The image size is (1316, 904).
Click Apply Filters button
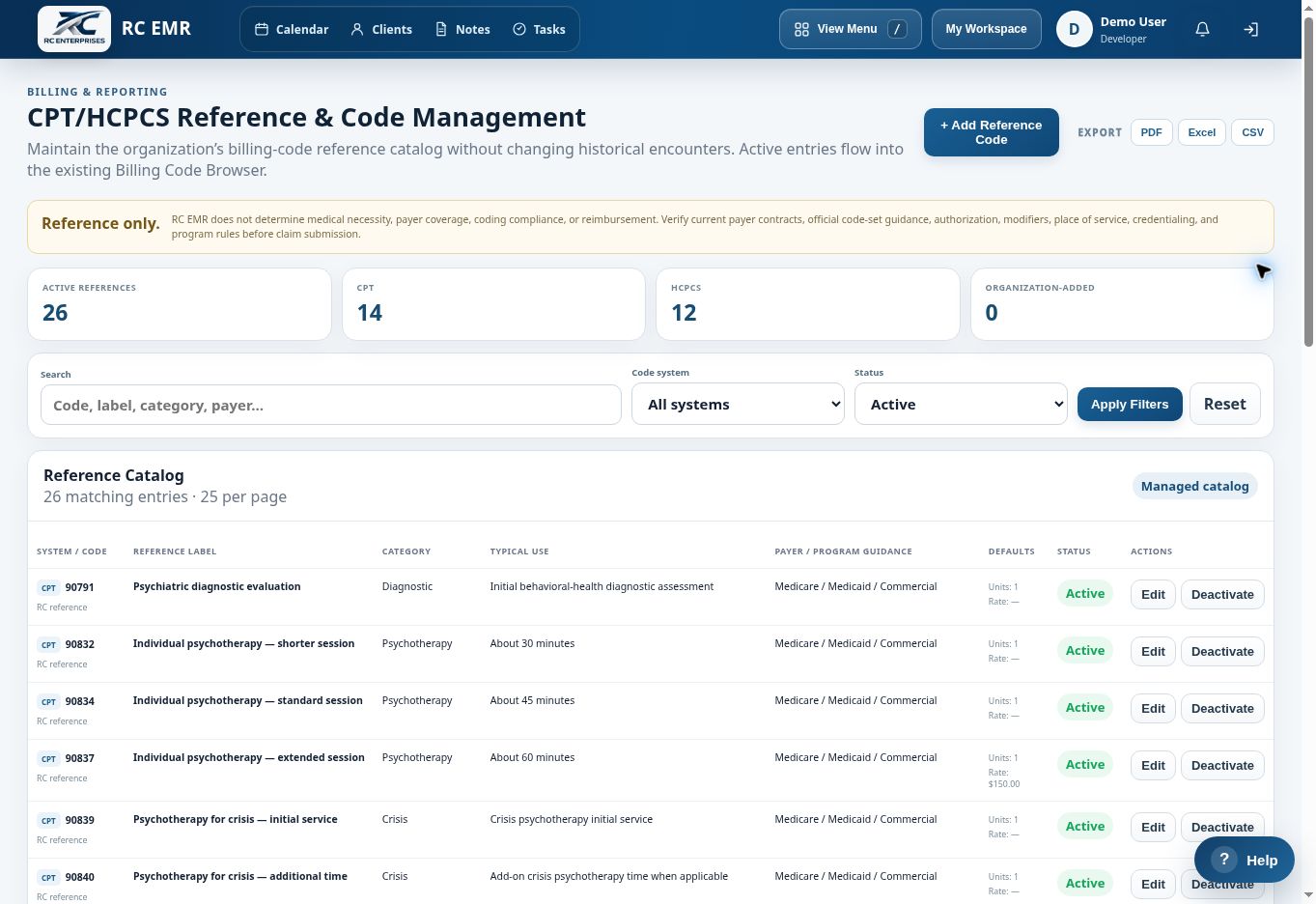[1130, 404]
